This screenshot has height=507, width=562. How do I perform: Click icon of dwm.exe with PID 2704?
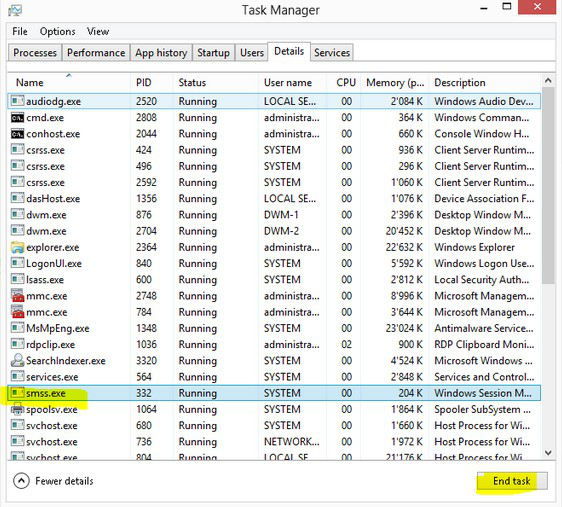pos(17,231)
